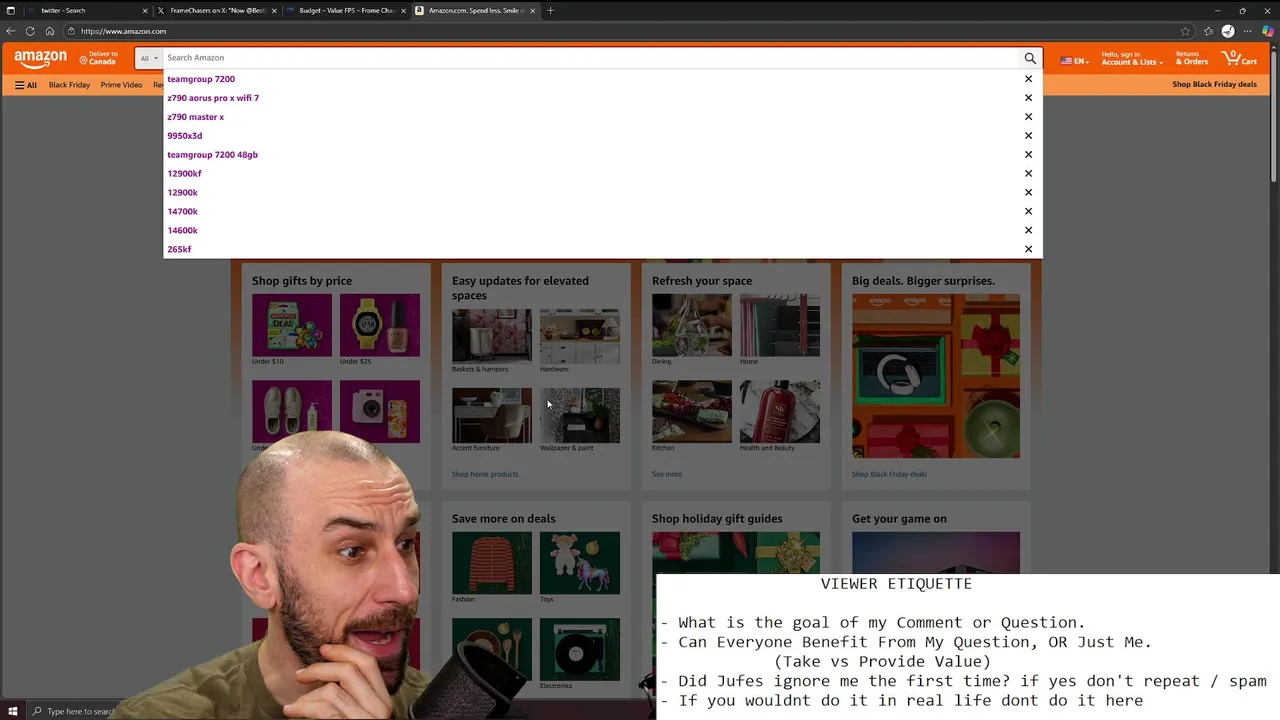Switch to the Budget – Value FPS tab
The width and height of the screenshot is (1280, 720).
point(346,10)
